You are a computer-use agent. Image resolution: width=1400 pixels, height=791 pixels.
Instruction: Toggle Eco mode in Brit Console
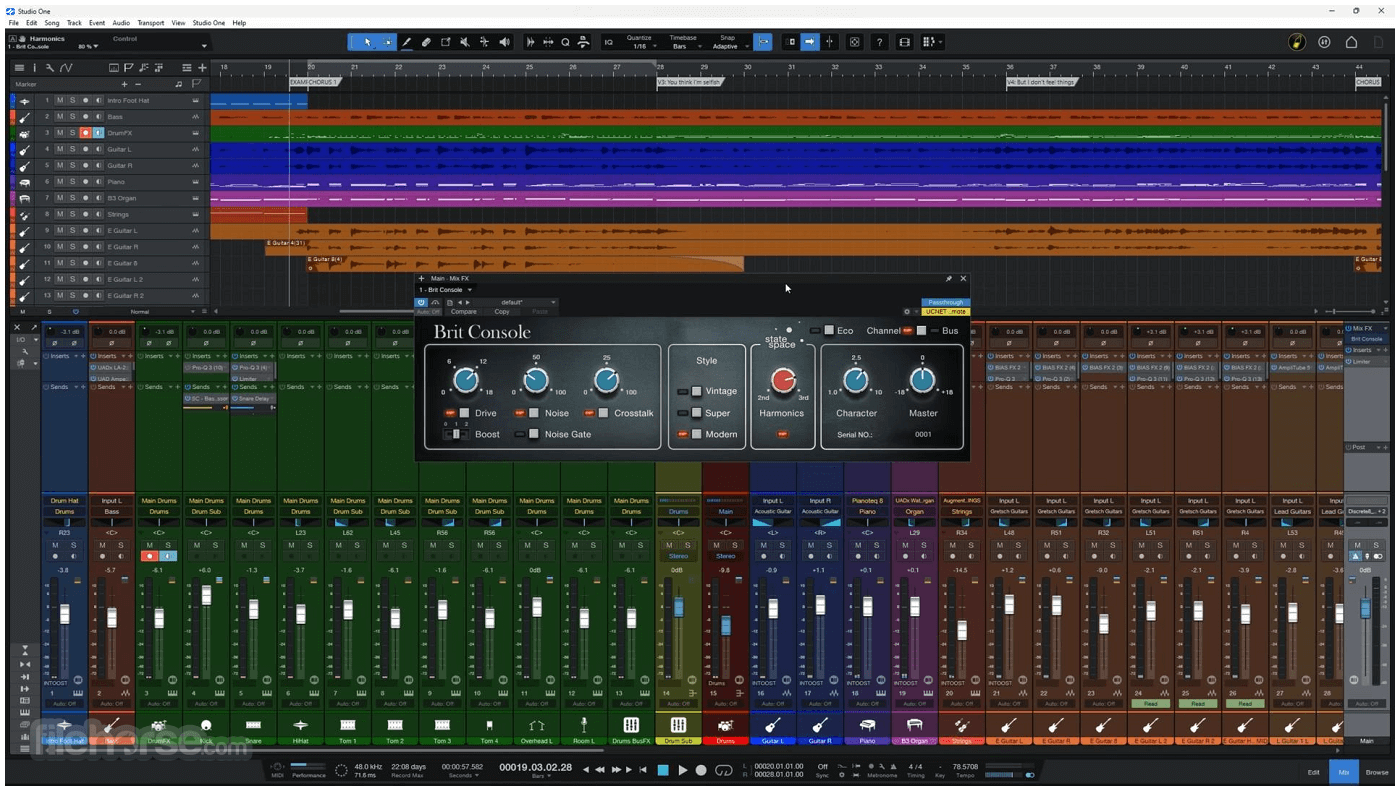(829, 330)
